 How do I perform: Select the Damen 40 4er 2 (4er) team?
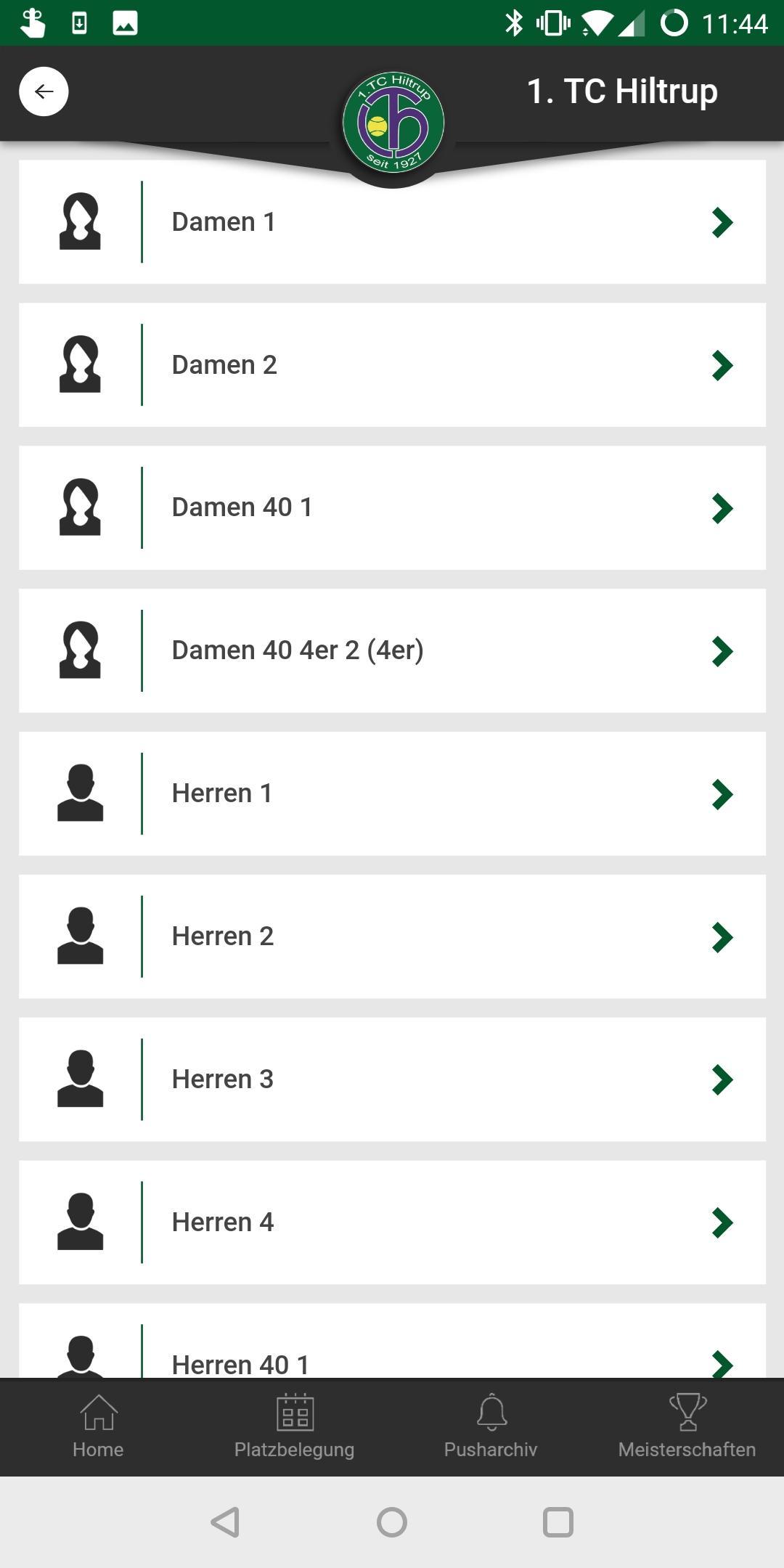tap(392, 650)
